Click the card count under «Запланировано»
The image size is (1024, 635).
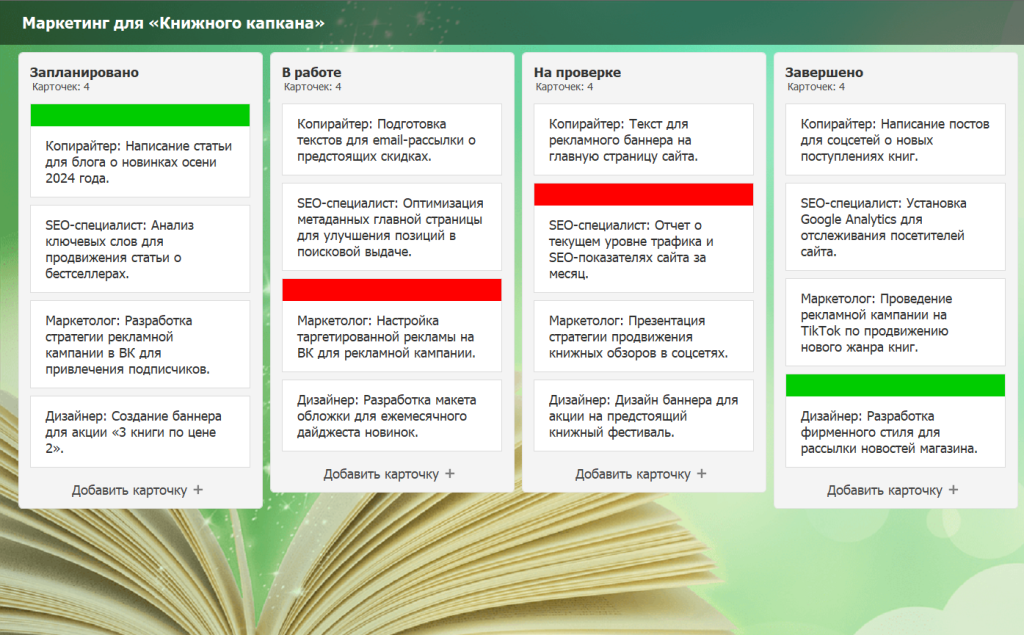click(x=61, y=87)
